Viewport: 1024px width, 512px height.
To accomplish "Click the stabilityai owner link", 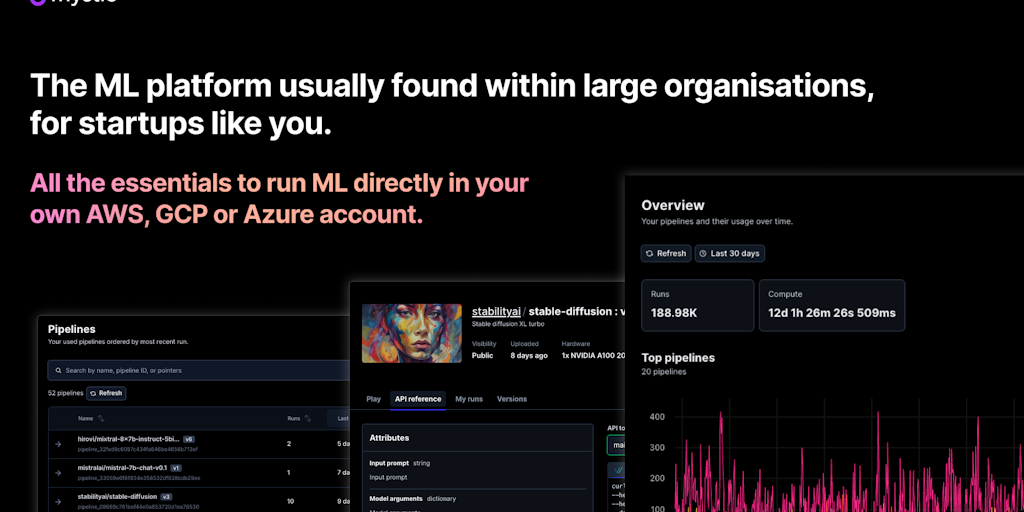I will click(496, 312).
